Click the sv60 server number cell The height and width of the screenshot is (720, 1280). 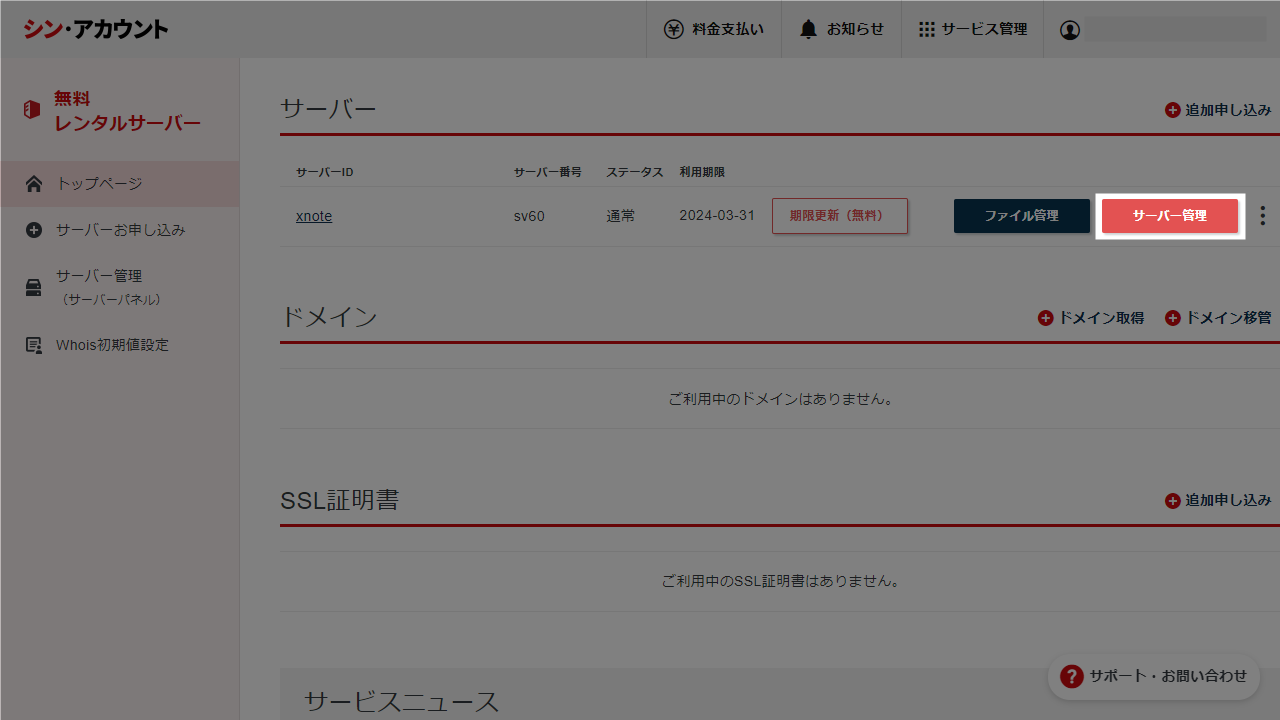[529, 216]
